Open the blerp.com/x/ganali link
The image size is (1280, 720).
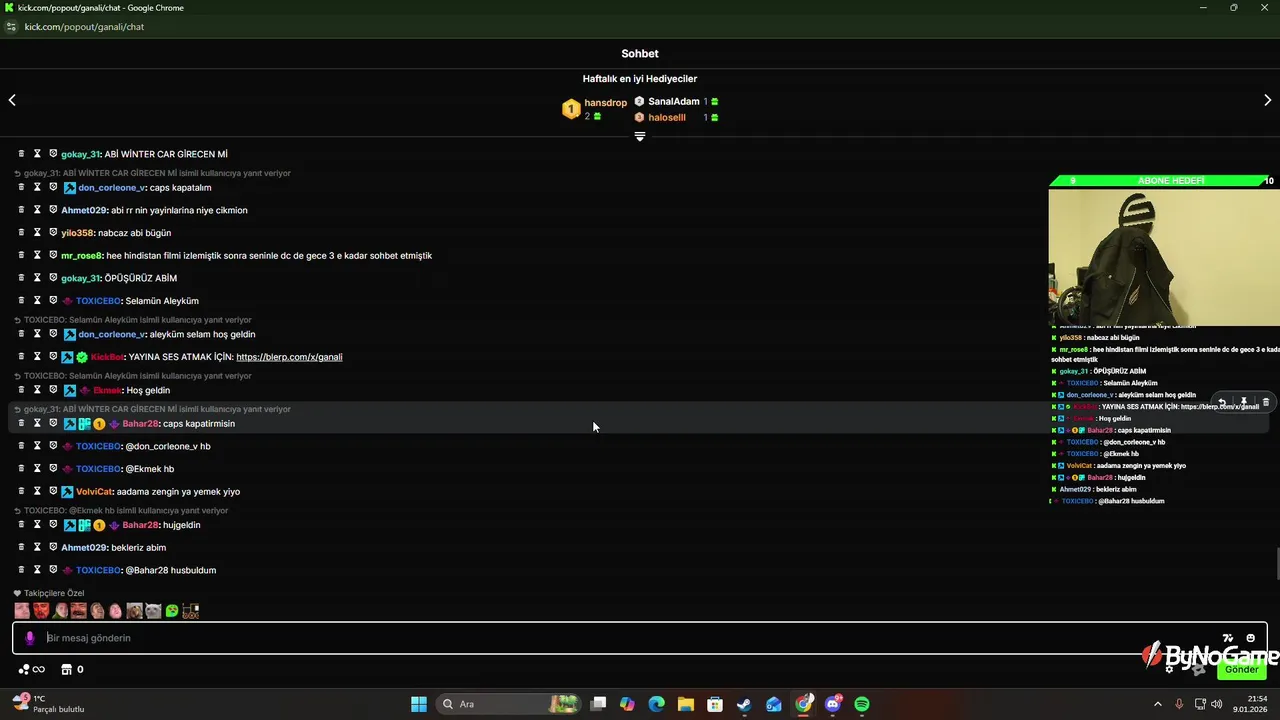pos(289,357)
